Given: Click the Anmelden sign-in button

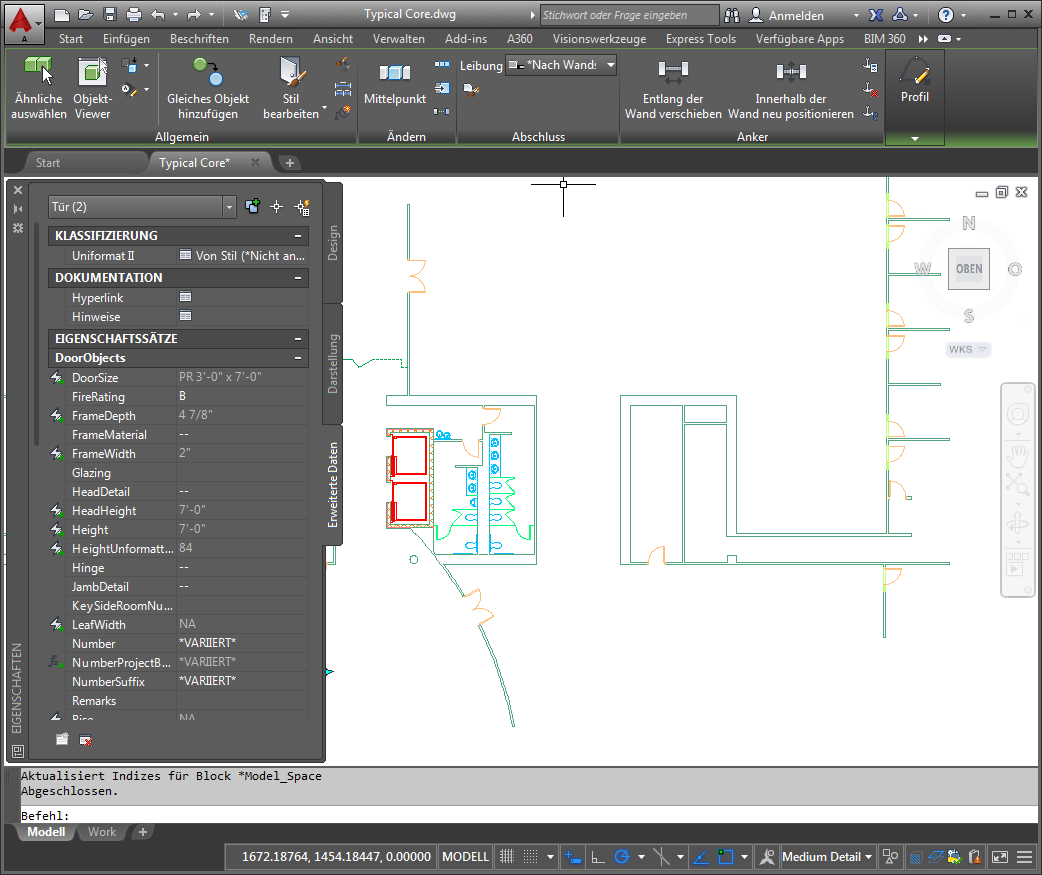Looking at the screenshot, I should click(x=796, y=15).
